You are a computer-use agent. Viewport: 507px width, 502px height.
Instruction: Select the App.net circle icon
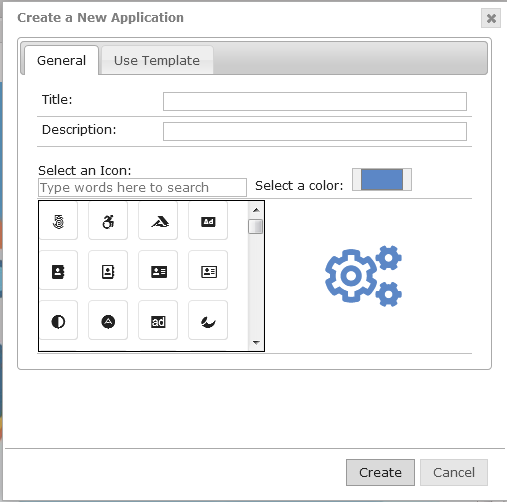pos(108,321)
